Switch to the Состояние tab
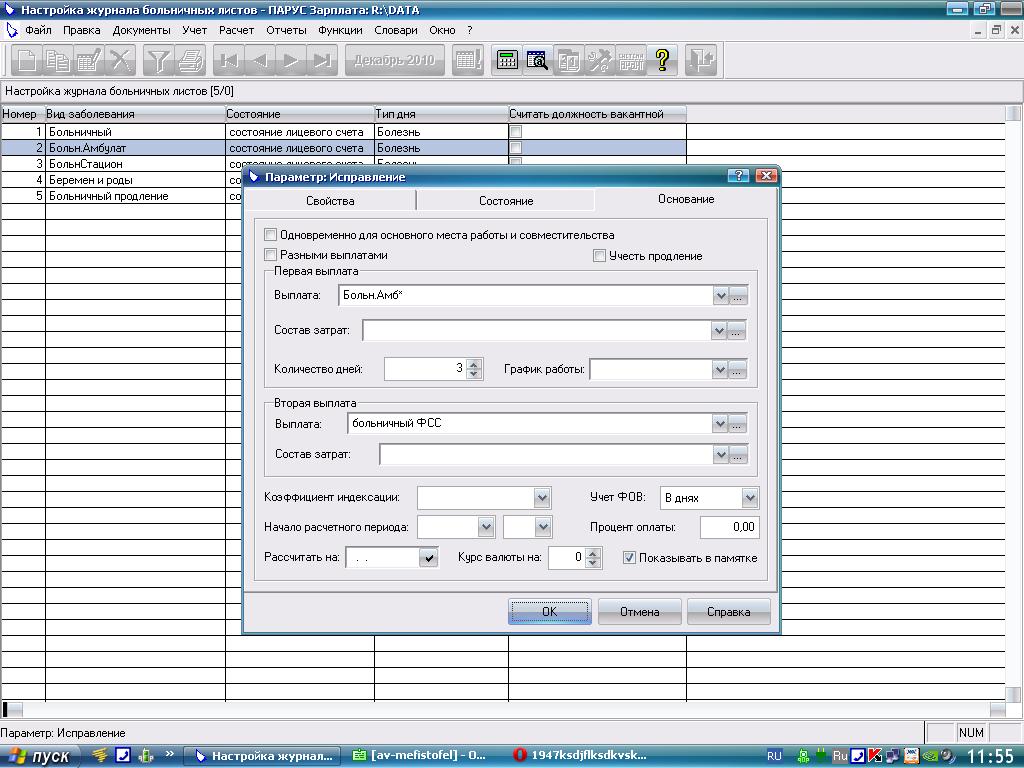The width and height of the screenshot is (1024, 768). [506, 200]
